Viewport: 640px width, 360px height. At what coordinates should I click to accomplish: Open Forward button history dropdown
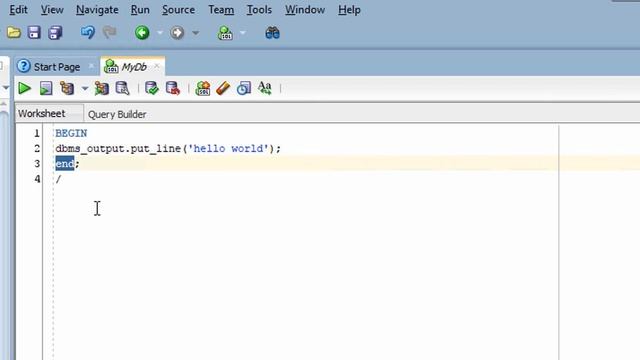196,33
